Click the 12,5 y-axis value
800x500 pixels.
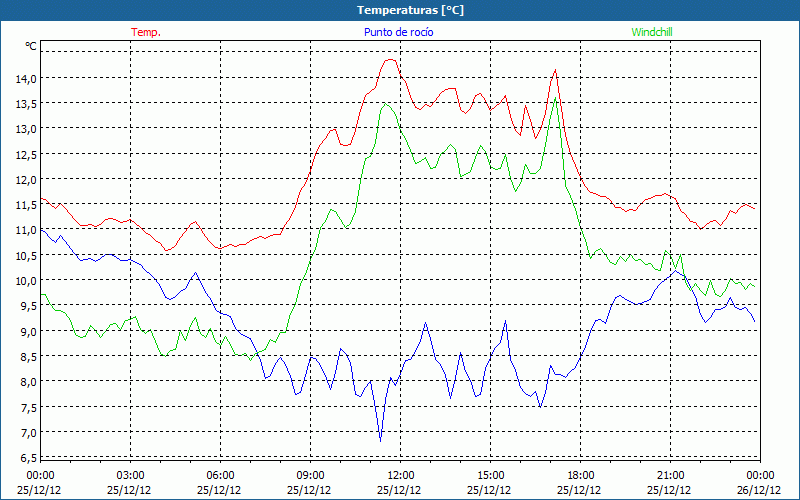point(26,154)
